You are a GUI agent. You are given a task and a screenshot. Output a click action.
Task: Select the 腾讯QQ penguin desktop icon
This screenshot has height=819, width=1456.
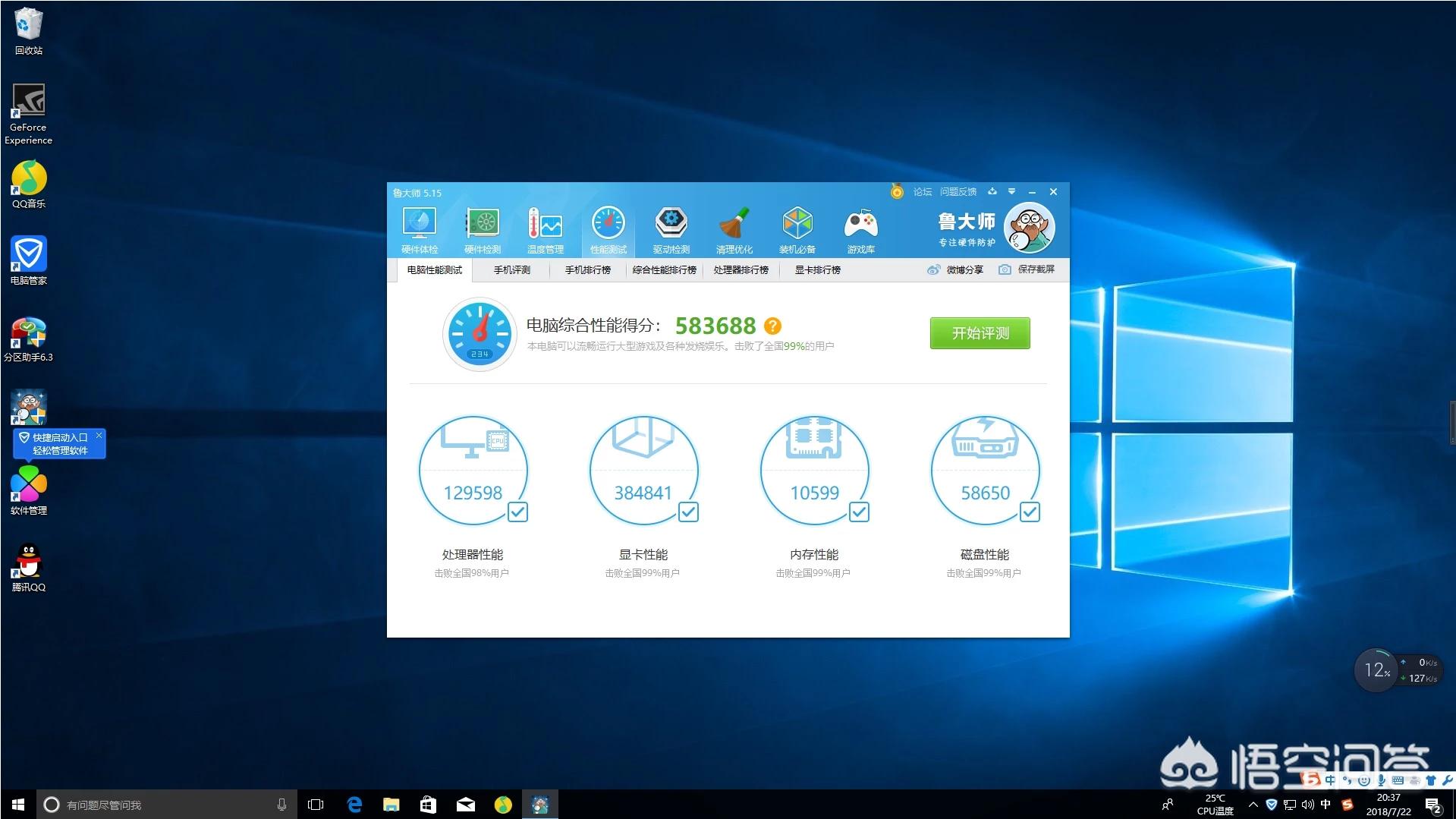tap(29, 568)
